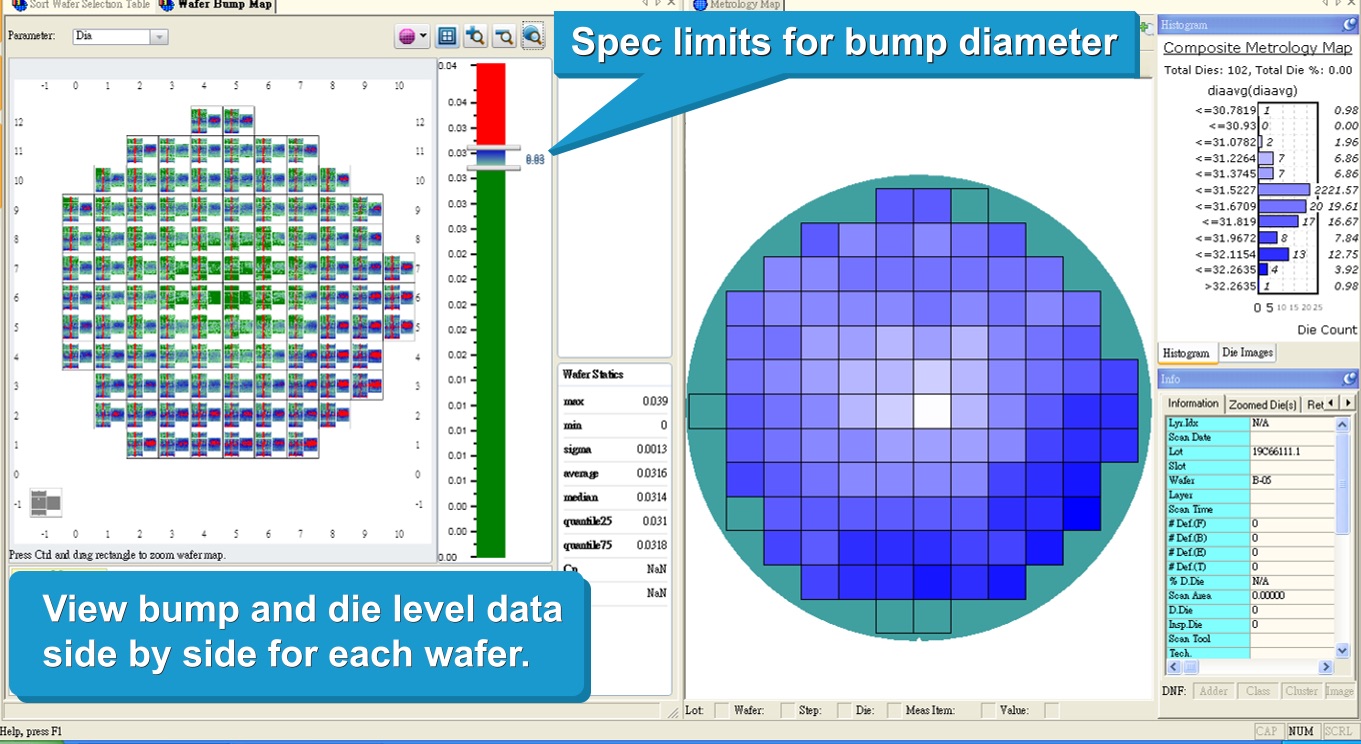Image resolution: width=1361 pixels, height=744 pixels.
Task: Switch to the Die Images tab
Action: pos(1247,353)
